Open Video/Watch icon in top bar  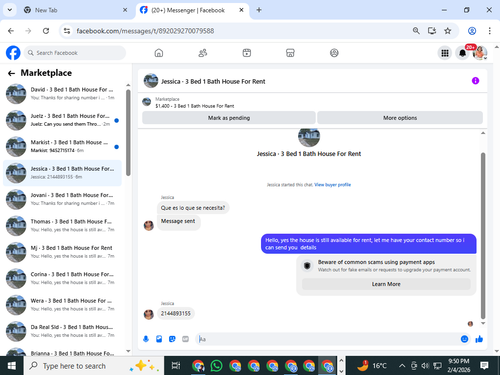[x=247, y=53]
